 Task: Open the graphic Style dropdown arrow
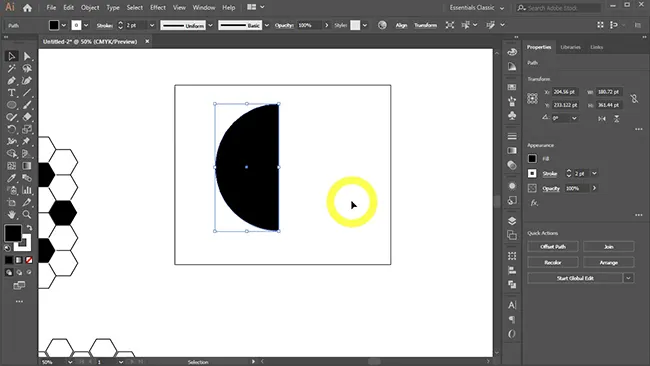[365, 25]
